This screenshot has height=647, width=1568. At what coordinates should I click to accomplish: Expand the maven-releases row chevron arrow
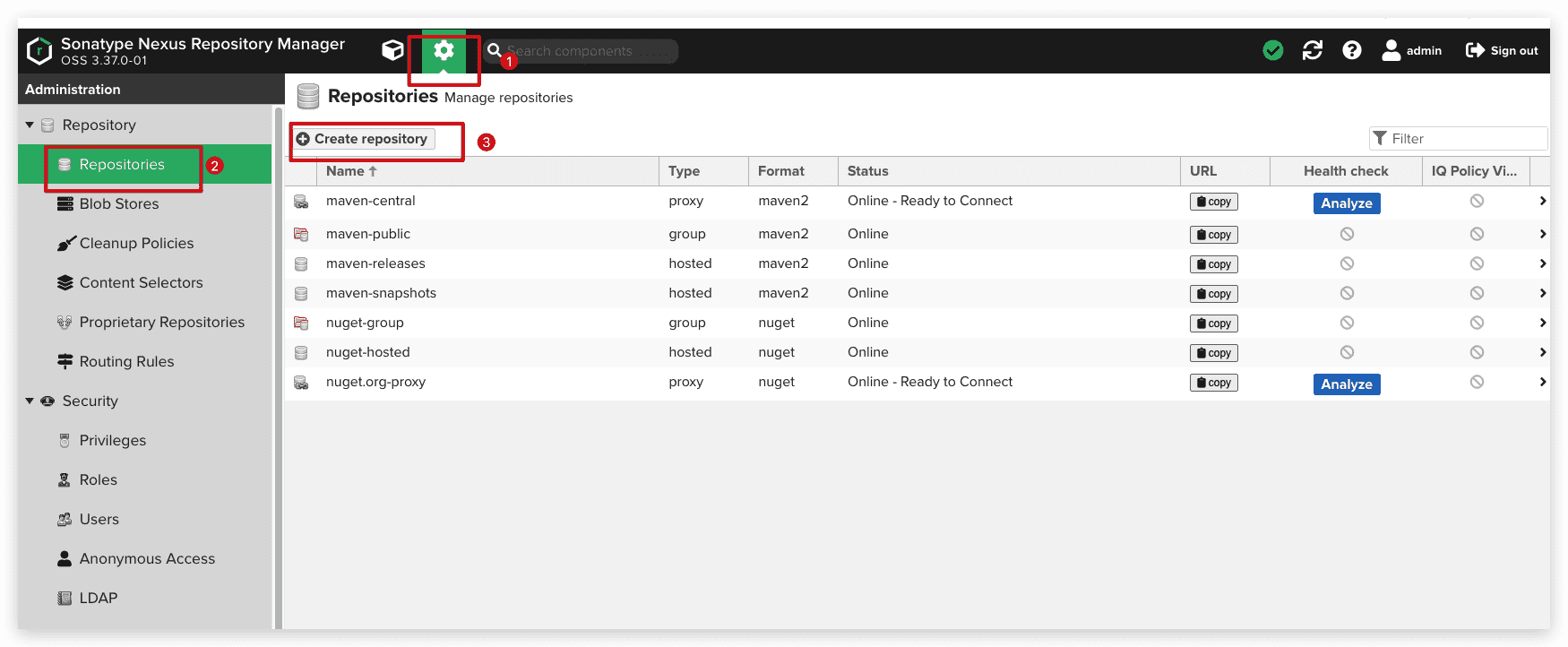coord(1542,263)
